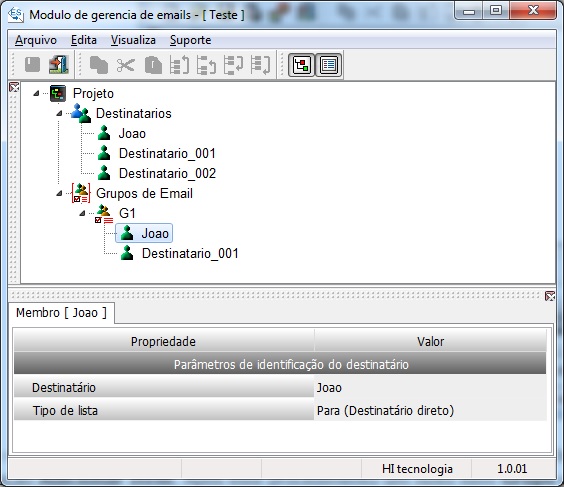Open the Visualiza menu
564x487 pixels.
point(133,40)
